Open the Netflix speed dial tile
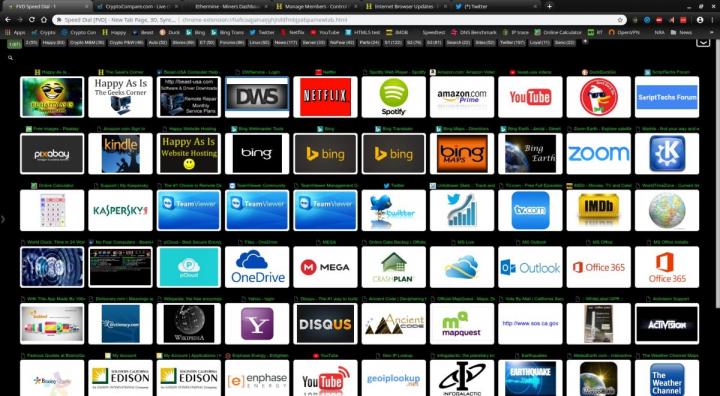The image size is (720, 396). (x=325, y=97)
